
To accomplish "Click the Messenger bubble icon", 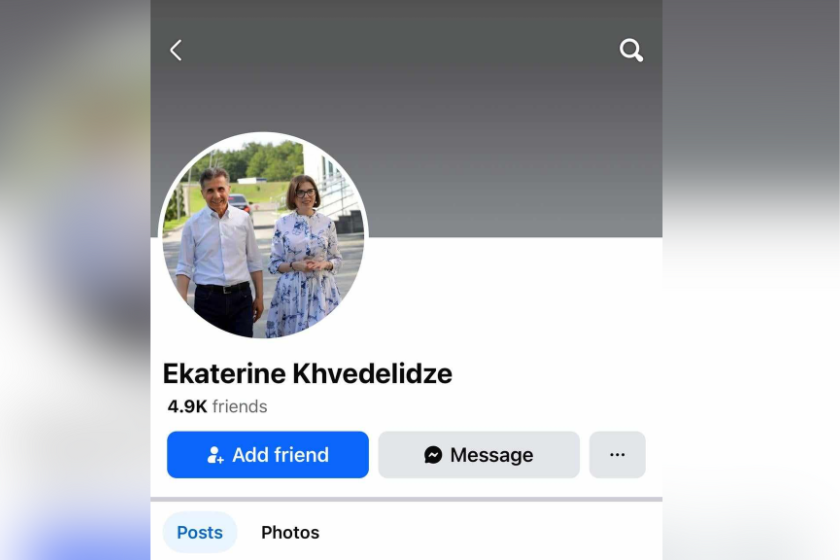I will point(433,455).
